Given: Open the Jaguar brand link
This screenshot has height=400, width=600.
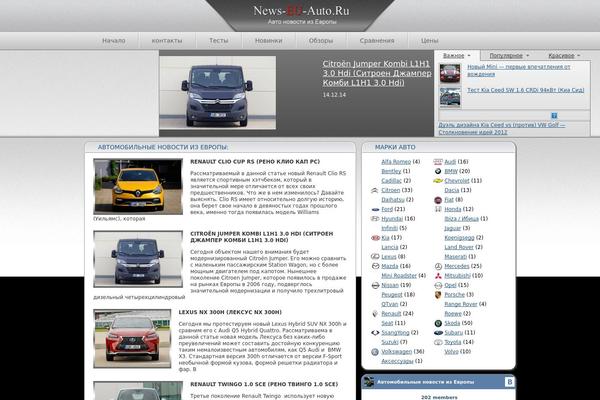Looking at the screenshot, I should point(453,228).
